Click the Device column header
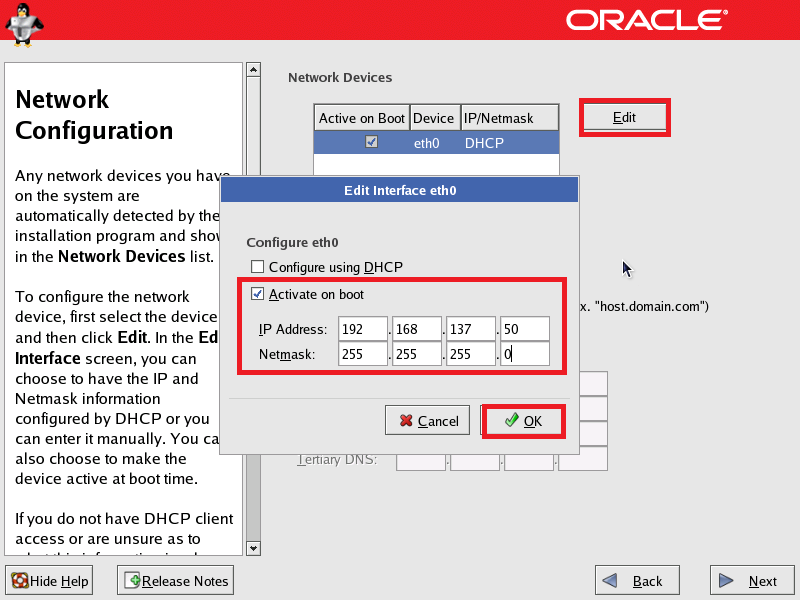The image size is (800, 600). [435, 118]
